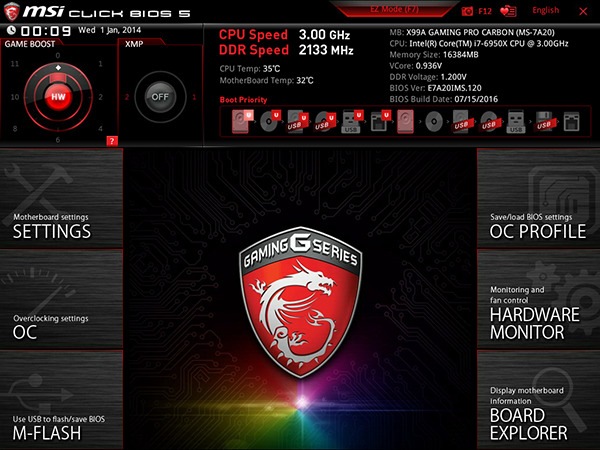Select legacy CD/DVD boot device
Viewport: 600px width, 450px height.
(434, 122)
